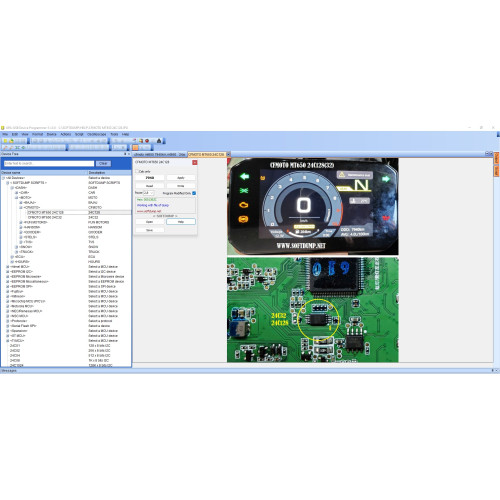Click the Clear button next to search

[x=103, y=163]
